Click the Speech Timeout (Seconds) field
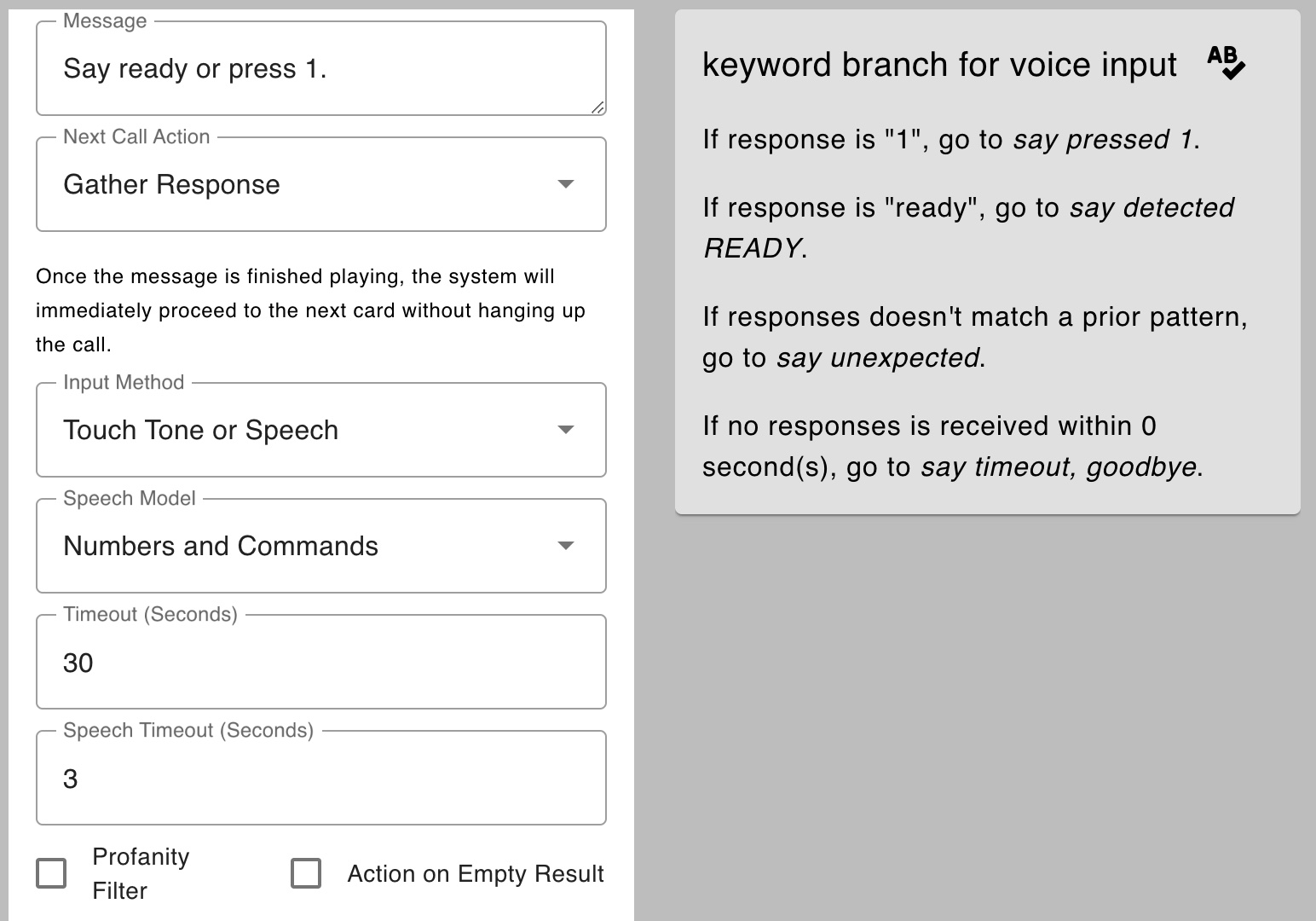The image size is (1316, 921). tap(320, 779)
